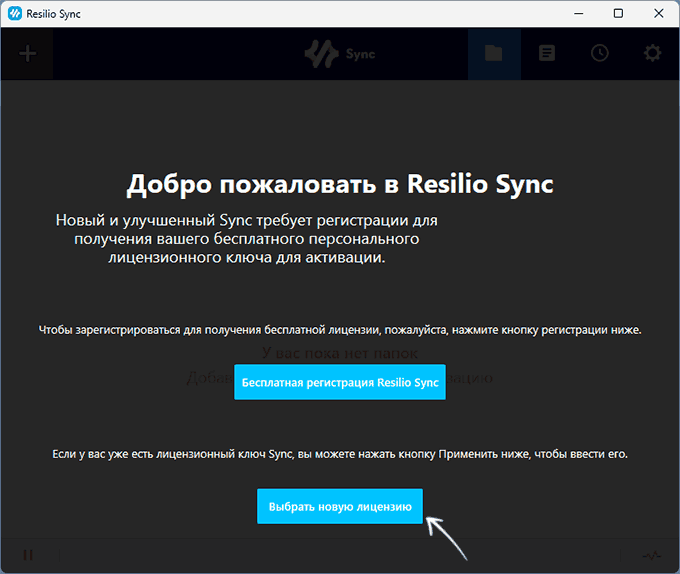The width and height of the screenshot is (680, 574).
Task: Open the settings gear icon
Action: pyautogui.click(x=652, y=53)
